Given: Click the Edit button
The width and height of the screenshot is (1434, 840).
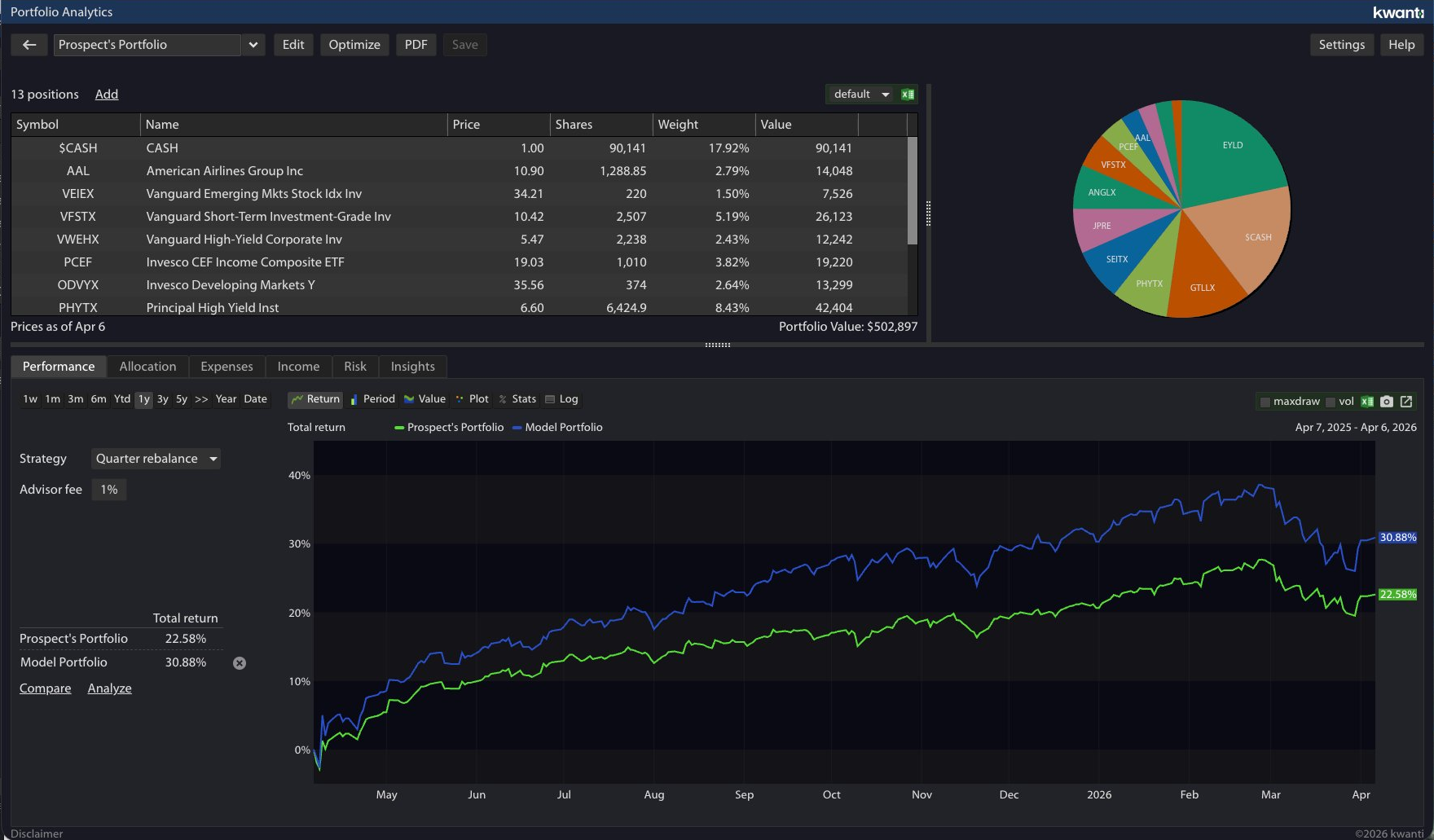Looking at the screenshot, I should [x=293, y=45].
